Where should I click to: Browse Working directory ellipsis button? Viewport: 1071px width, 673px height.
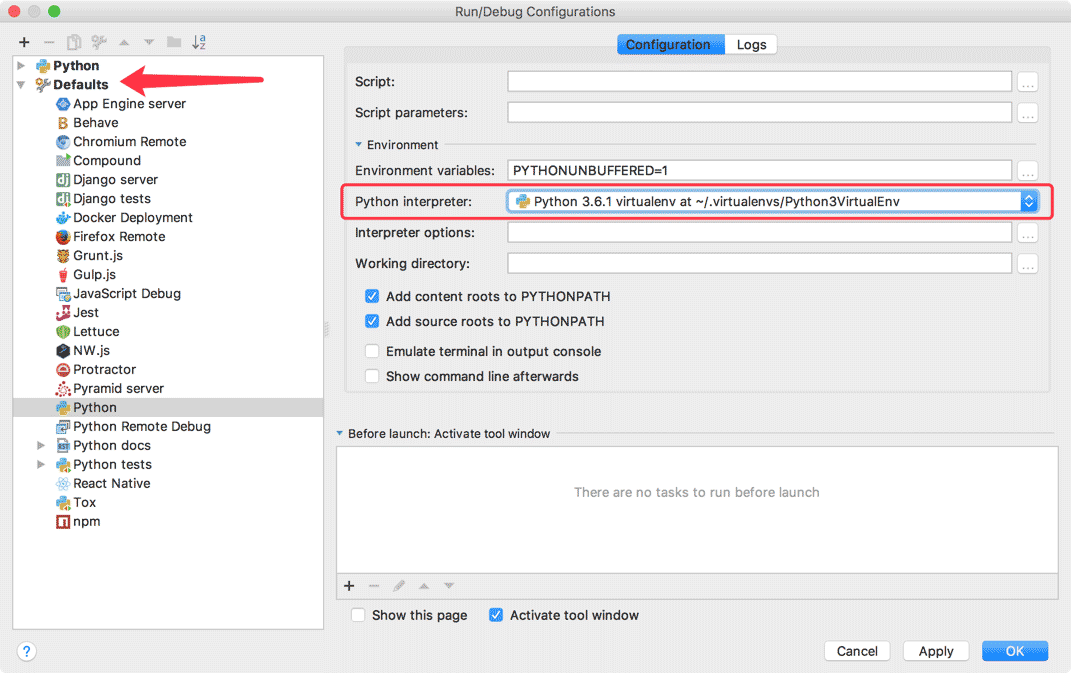pyautogui.click(x=1027, y=264)
